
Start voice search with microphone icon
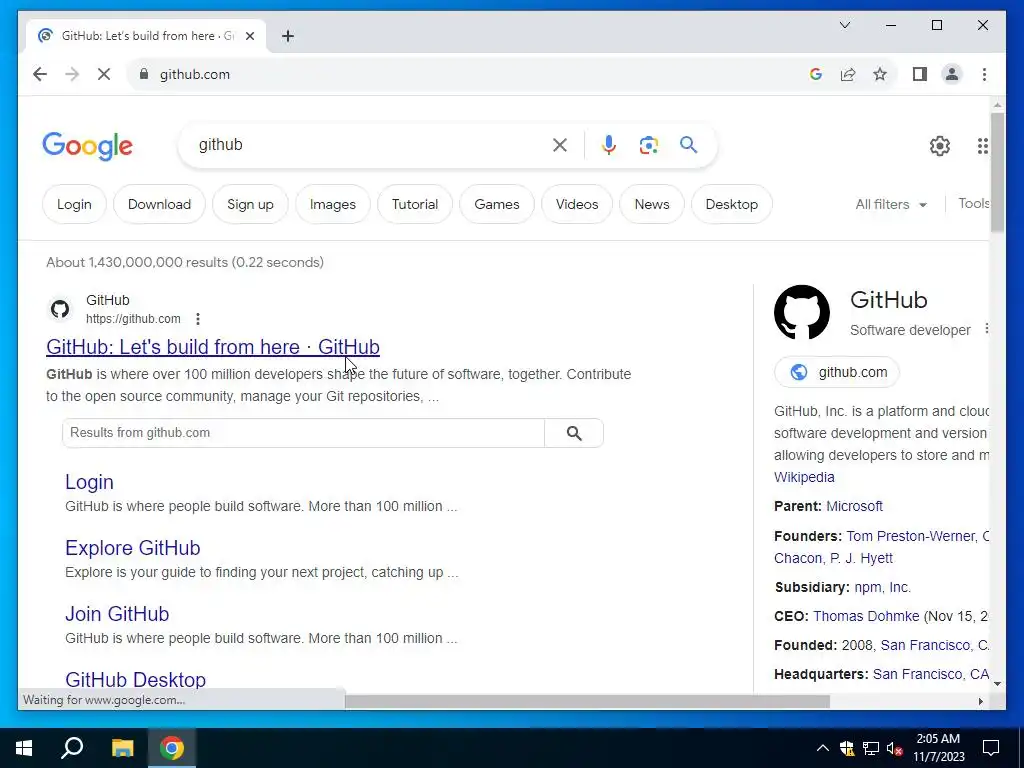[x=609, y=145]
